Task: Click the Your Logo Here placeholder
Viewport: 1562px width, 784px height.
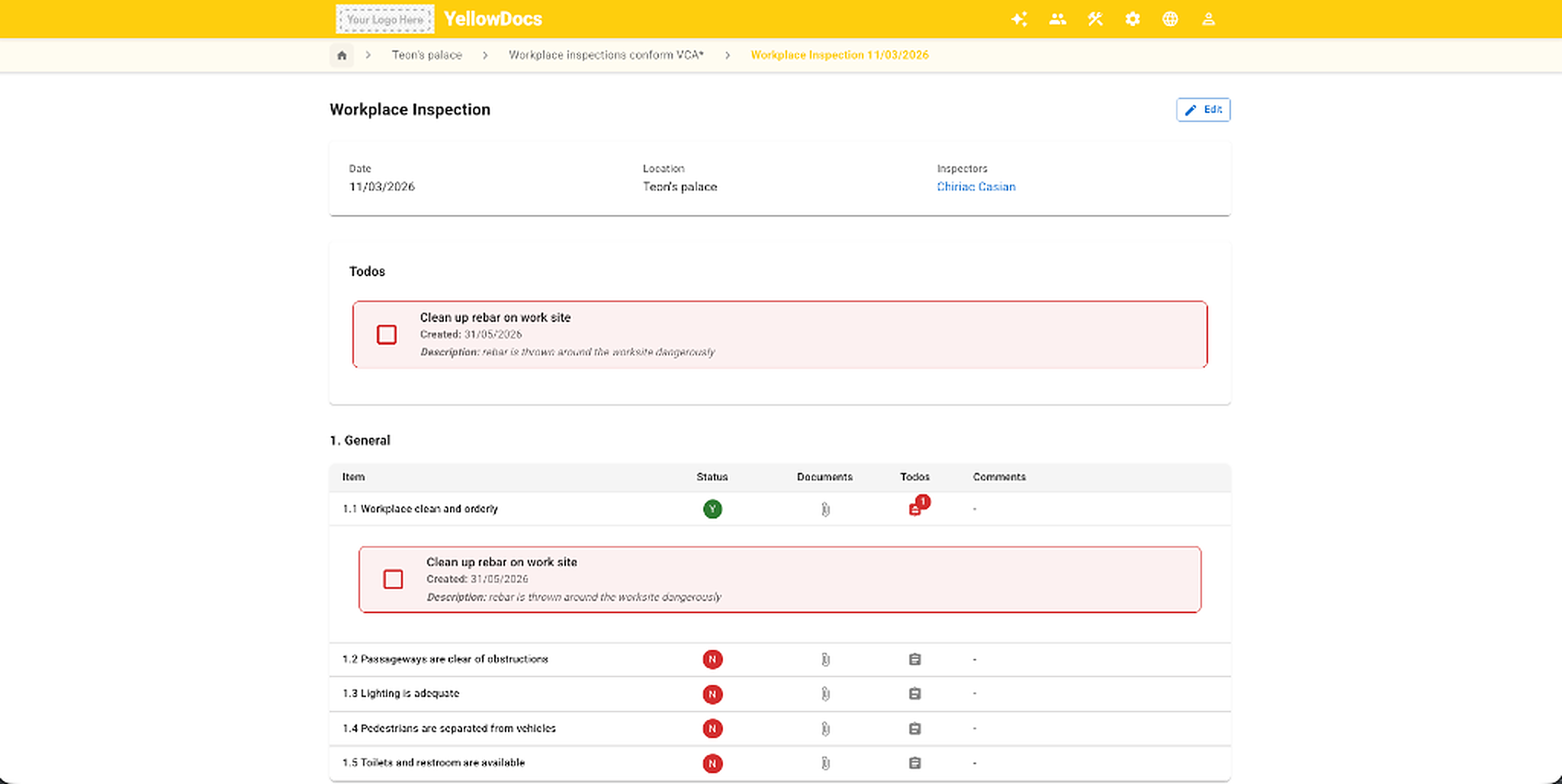Action: tap(385, 19)
